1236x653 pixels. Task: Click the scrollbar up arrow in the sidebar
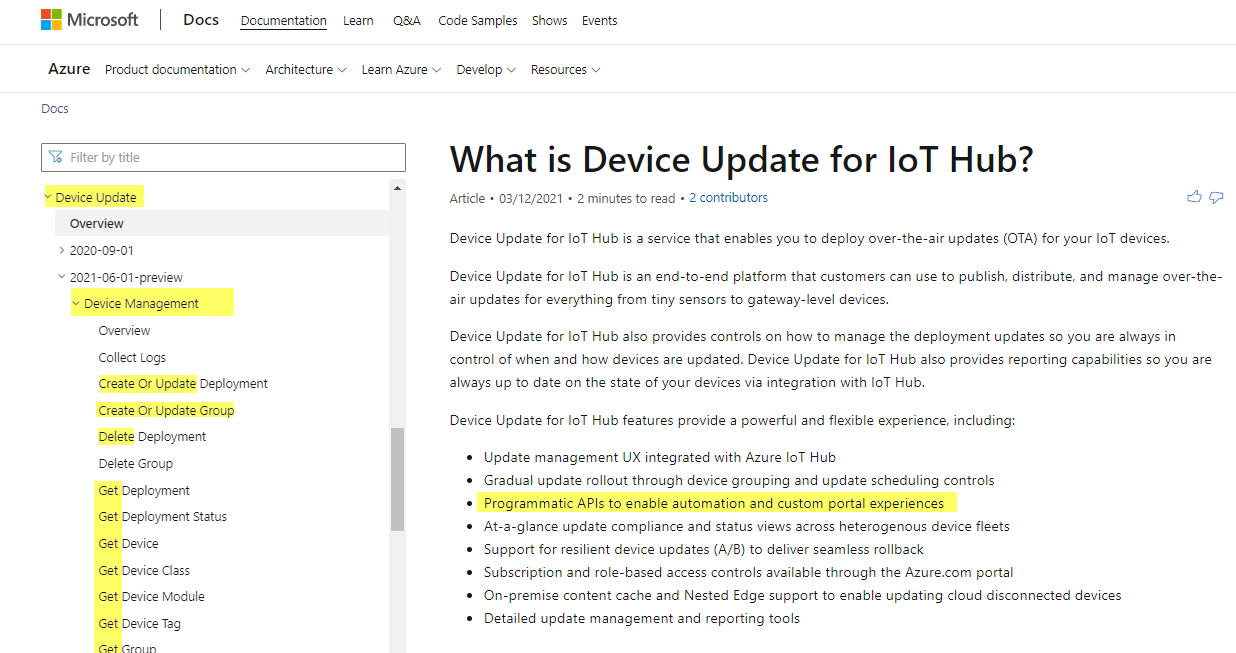coord(397,188)
